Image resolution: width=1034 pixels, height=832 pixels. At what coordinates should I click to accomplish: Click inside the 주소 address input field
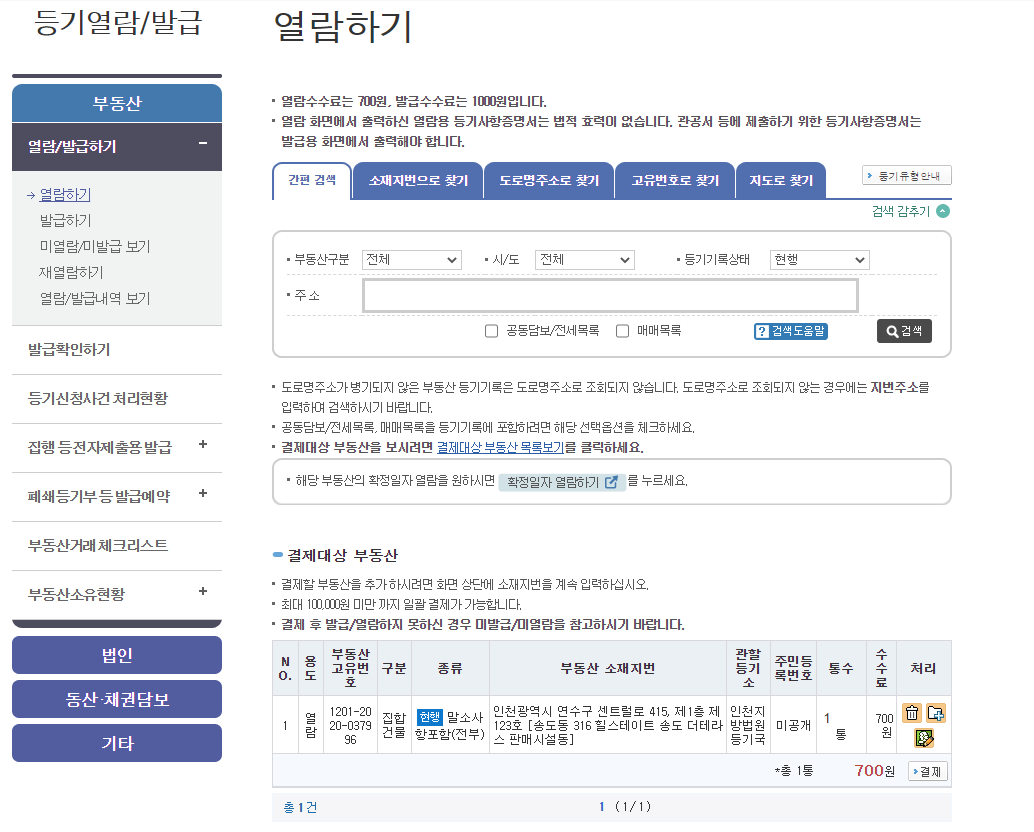point(610,294)
